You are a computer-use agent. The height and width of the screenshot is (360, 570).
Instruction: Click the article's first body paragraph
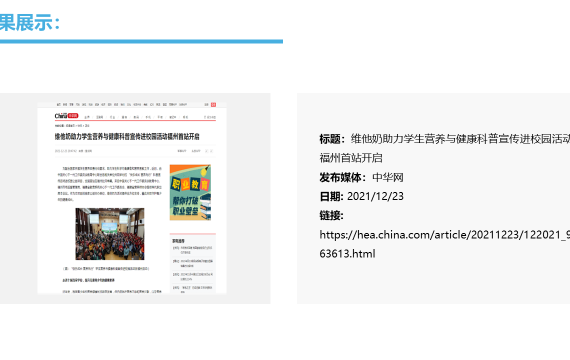(110, 184)
